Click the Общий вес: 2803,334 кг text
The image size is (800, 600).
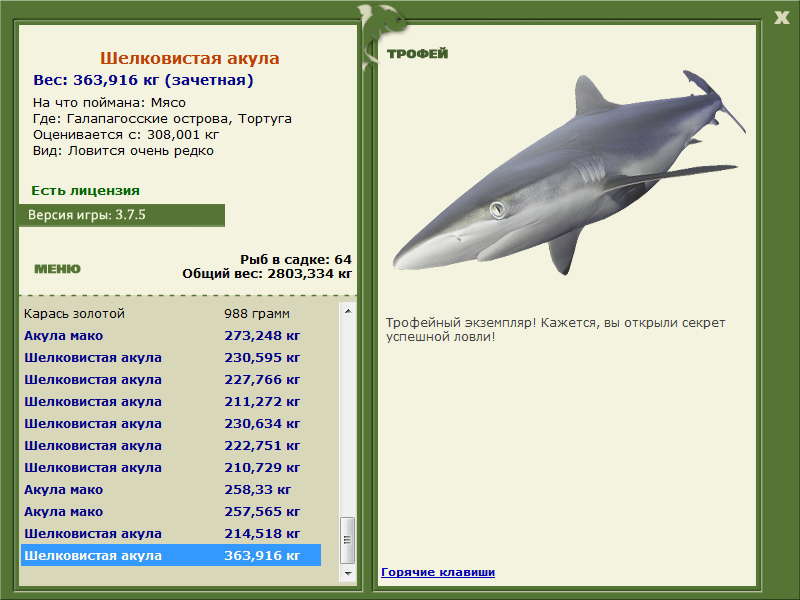[x=267, y=273]
